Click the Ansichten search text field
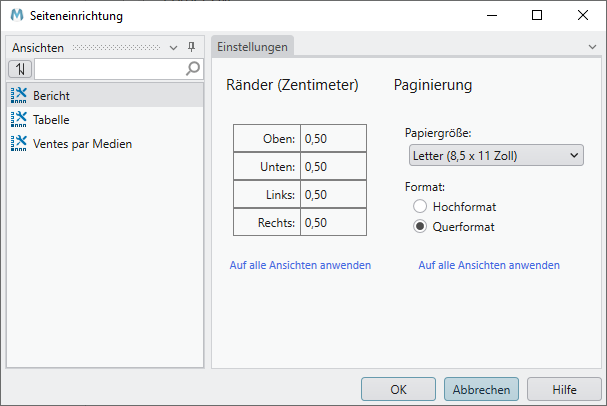This screenshot has width=607, height=406. point(110,69)
